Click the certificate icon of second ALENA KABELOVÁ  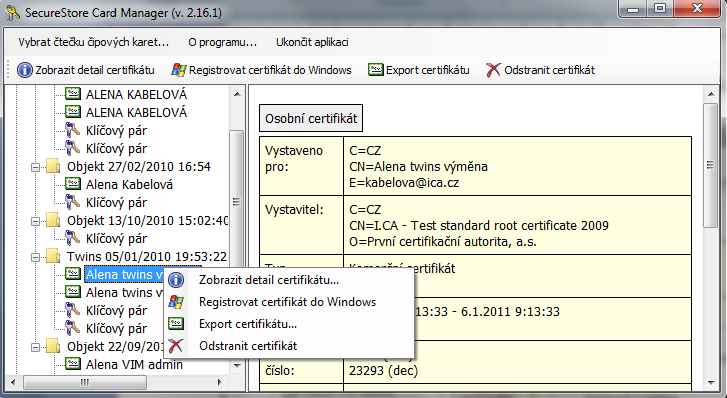(73, 112)
